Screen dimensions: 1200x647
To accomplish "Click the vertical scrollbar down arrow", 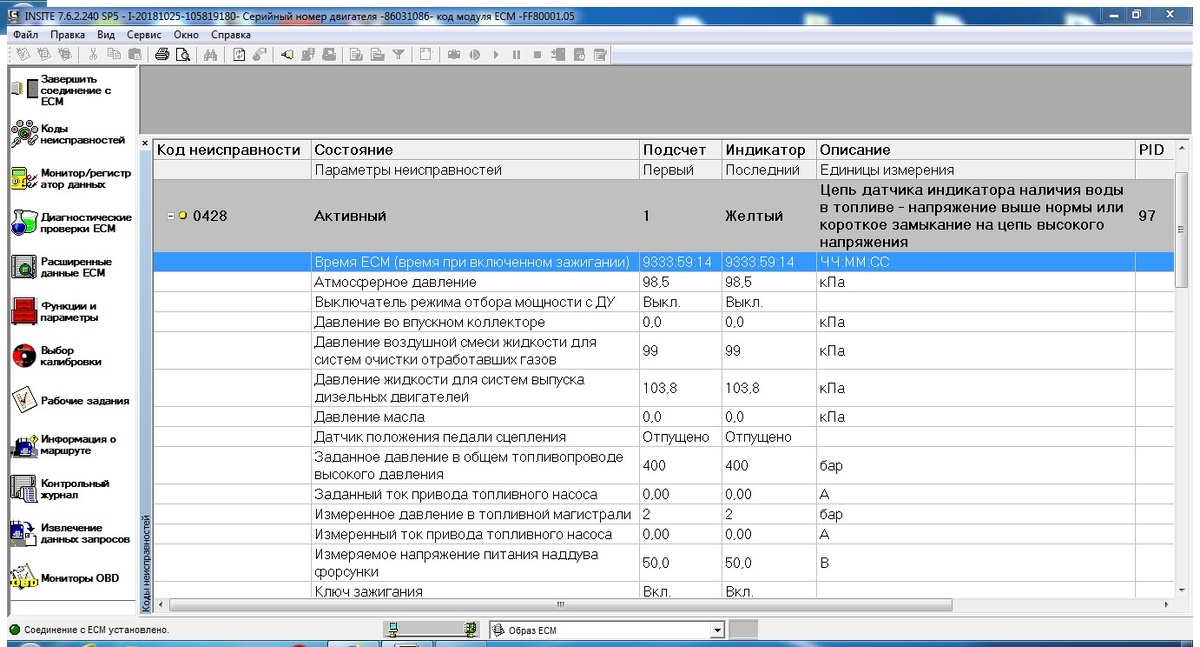I will click(1182, 592).
